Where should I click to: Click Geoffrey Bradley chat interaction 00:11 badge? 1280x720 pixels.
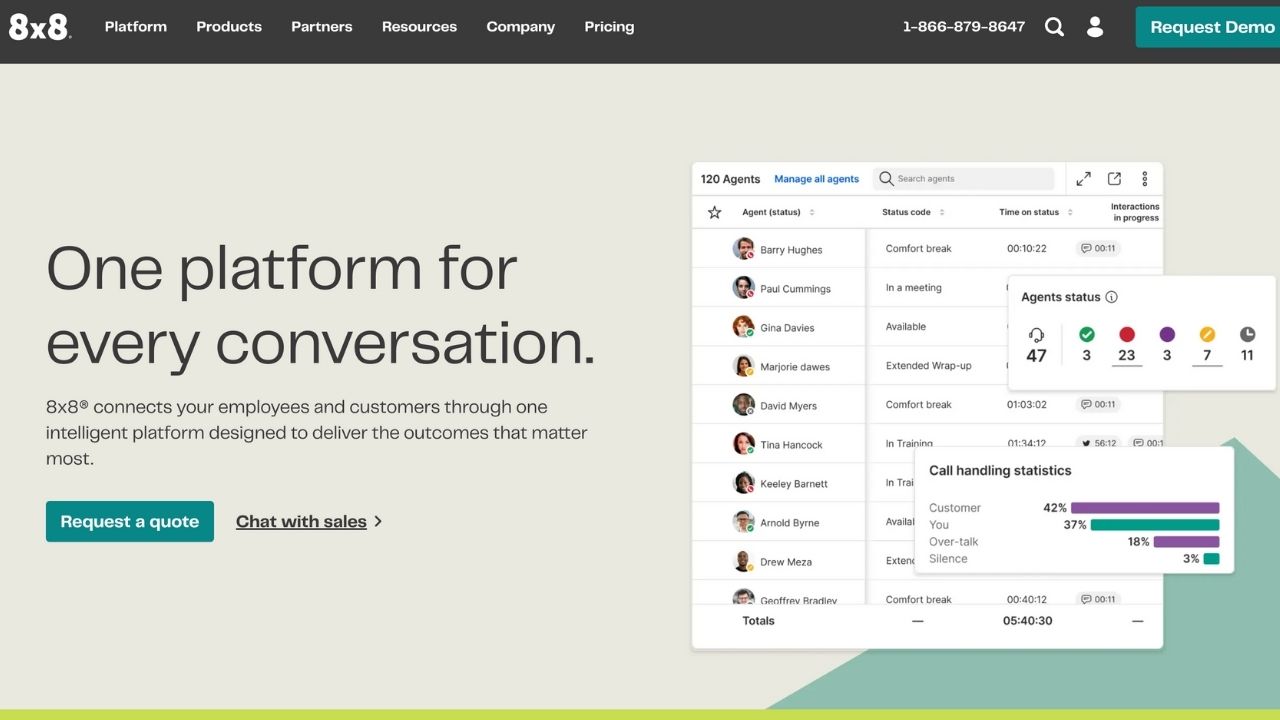click(1098, 599)
